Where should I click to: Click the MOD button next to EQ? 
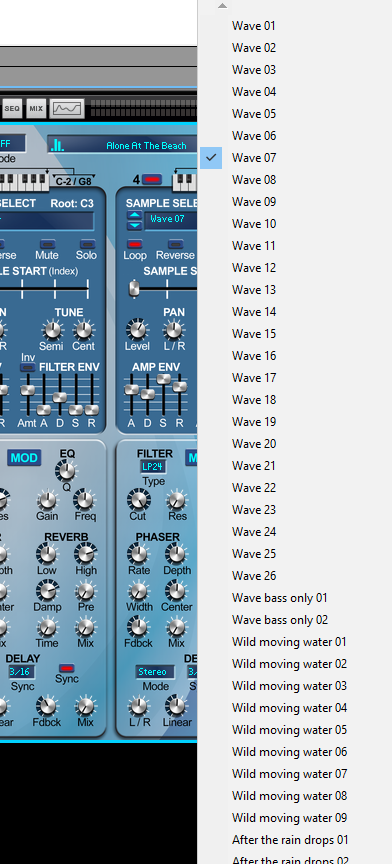click(24, 458)
